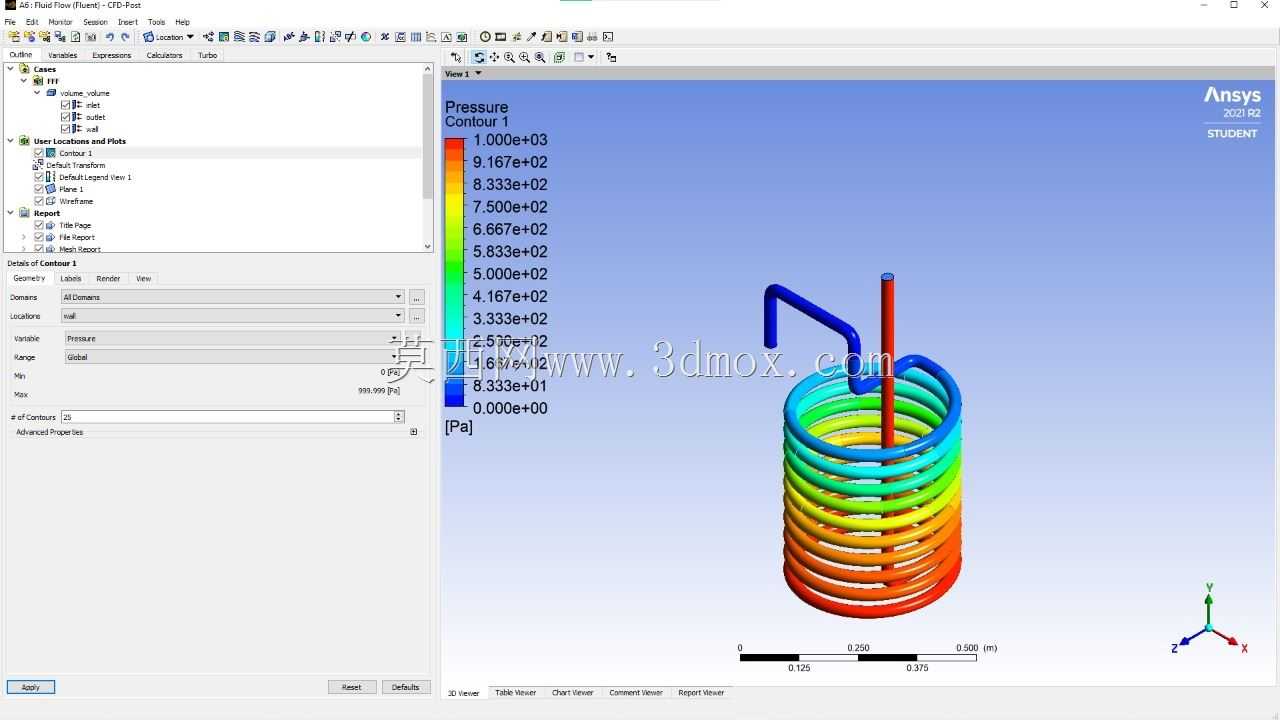Click the Redo arrow in the toolbar

coord(125,37)
